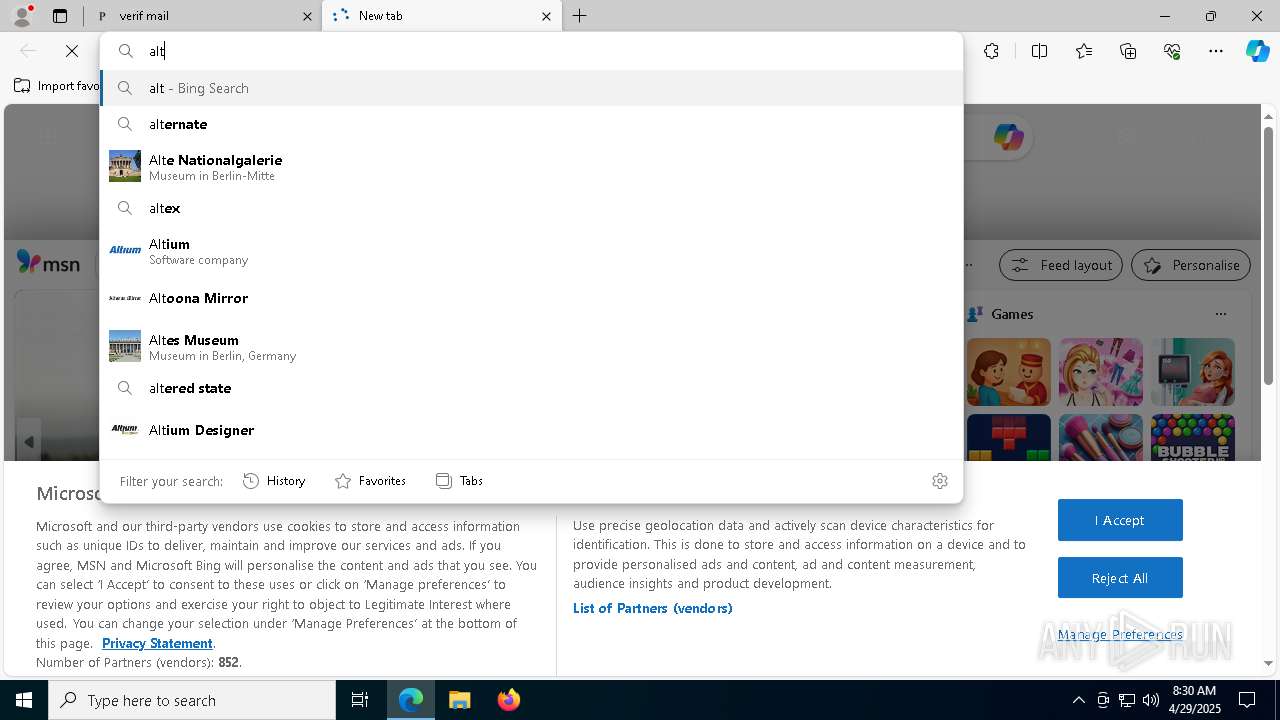
Task: Select the 'New tab' tab
Action: click(x=441, y=16)
